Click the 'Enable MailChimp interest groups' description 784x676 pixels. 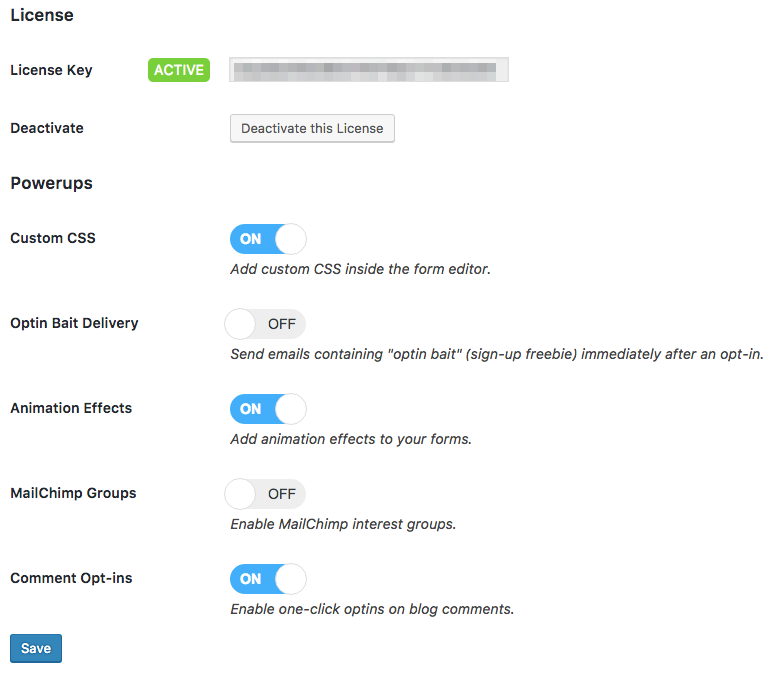coord(343,524)
